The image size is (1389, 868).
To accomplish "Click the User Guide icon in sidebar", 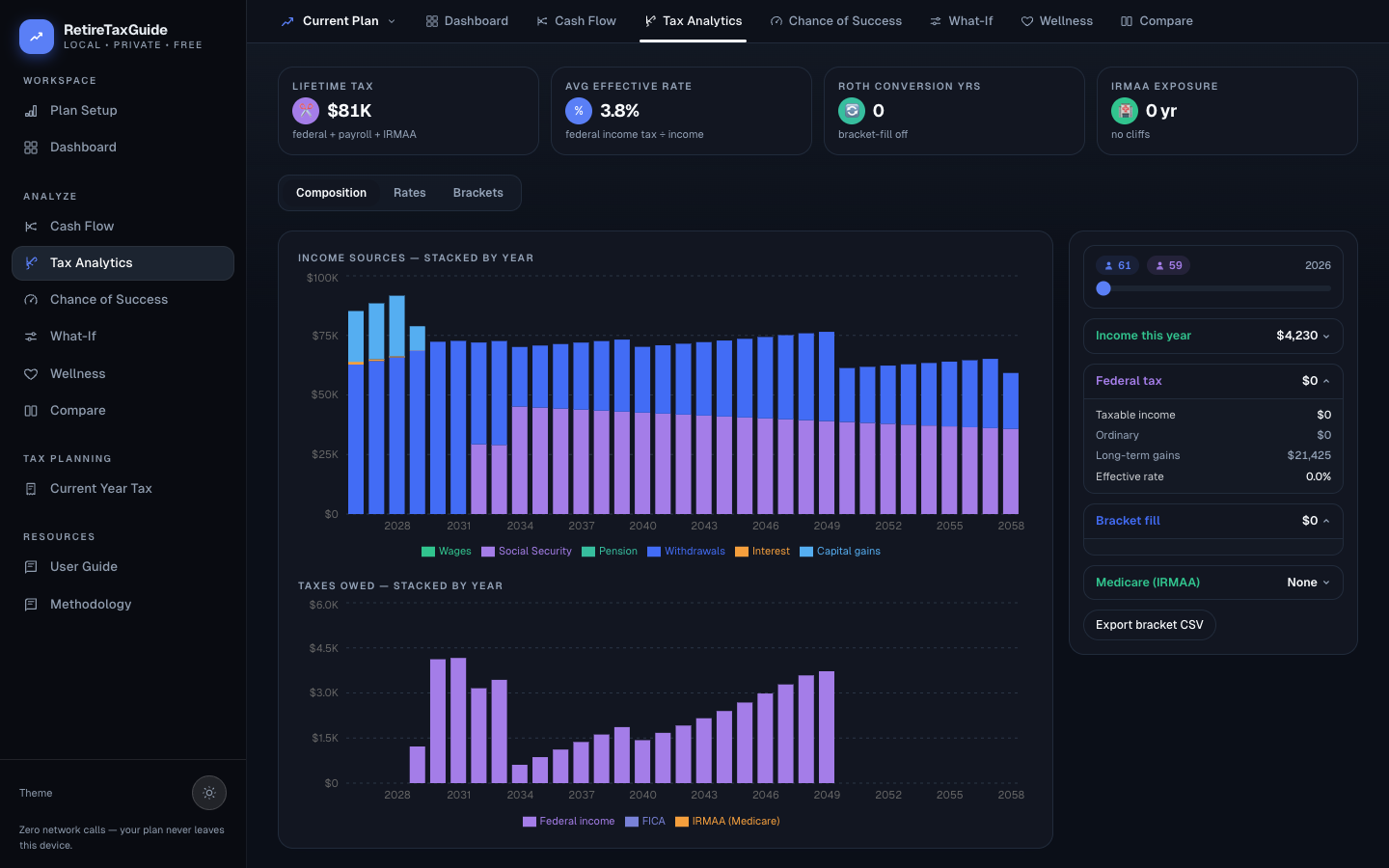I will (31, 567).
